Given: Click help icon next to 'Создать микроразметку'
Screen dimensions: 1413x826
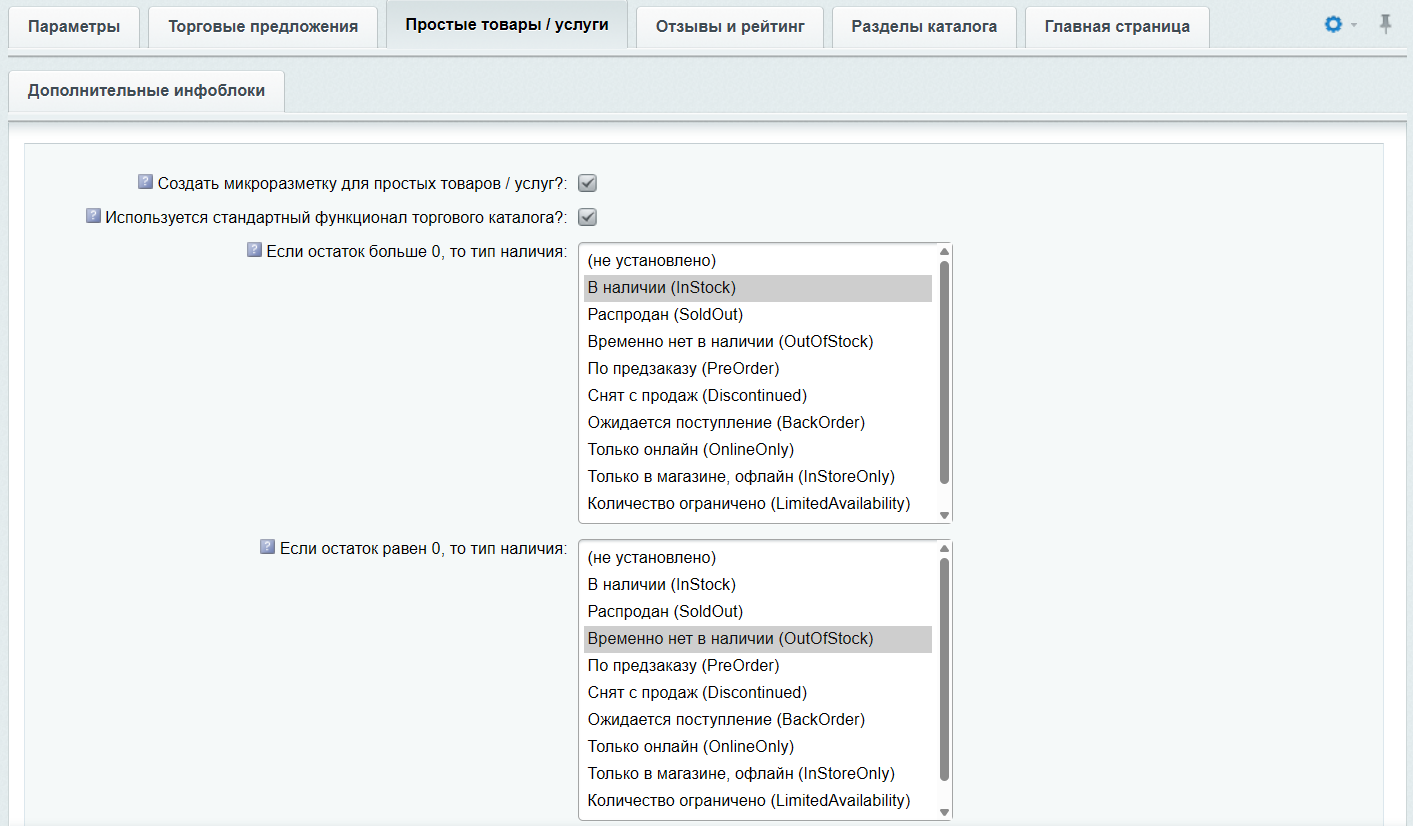Looking at the screenshot, I should coord(145,182).
